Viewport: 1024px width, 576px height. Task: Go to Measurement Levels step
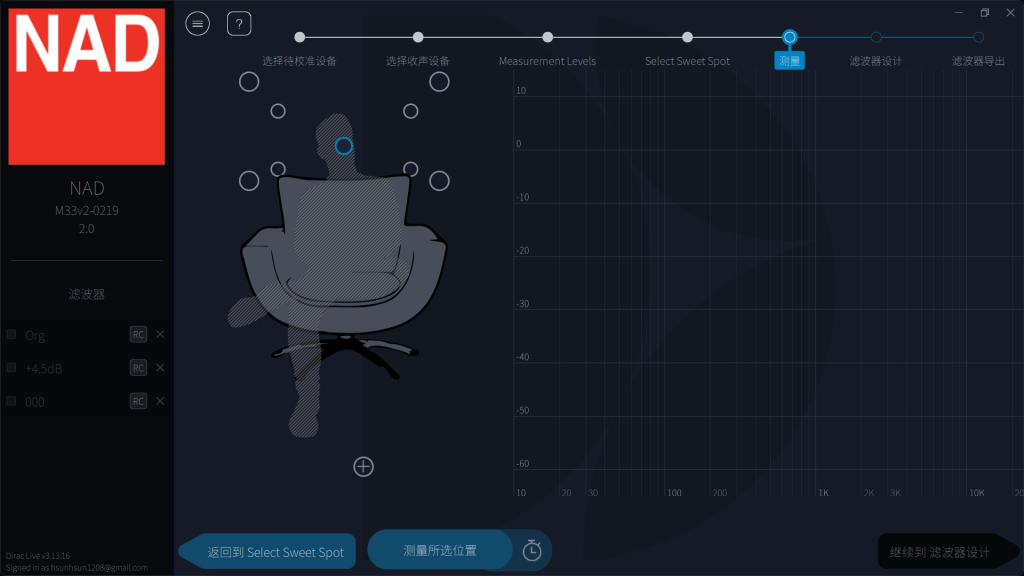click(x=547, y=61)
